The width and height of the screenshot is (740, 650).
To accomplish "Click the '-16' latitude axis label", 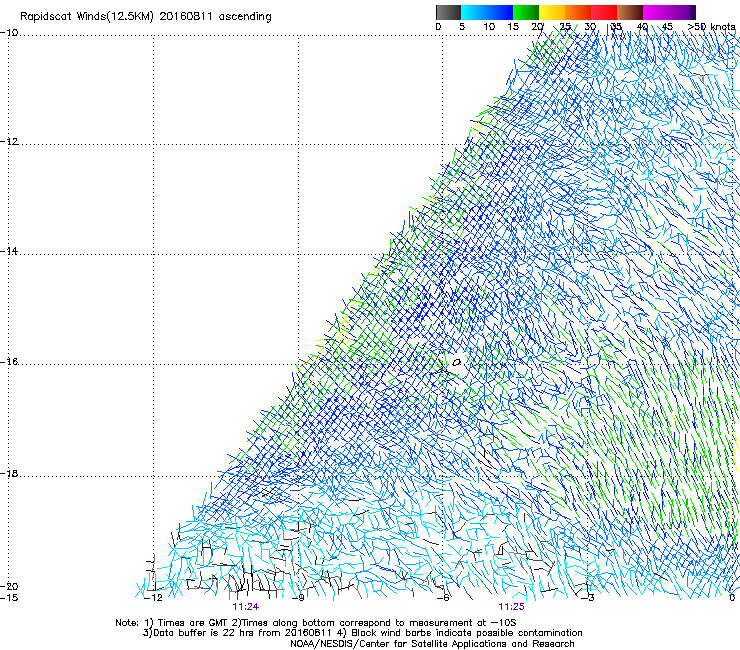I will [x=9, y=362].
